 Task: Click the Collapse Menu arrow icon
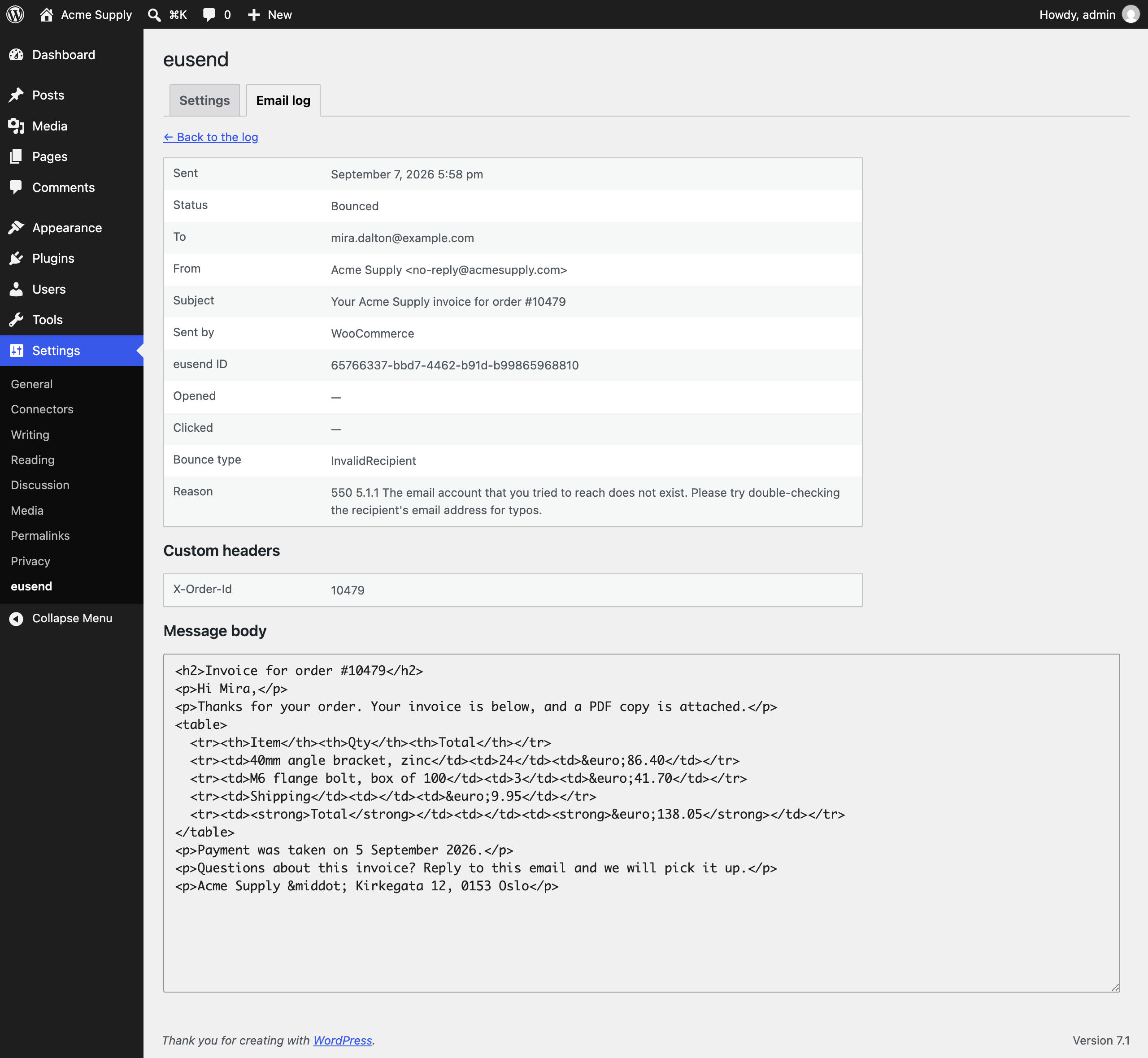click(16, 618)
